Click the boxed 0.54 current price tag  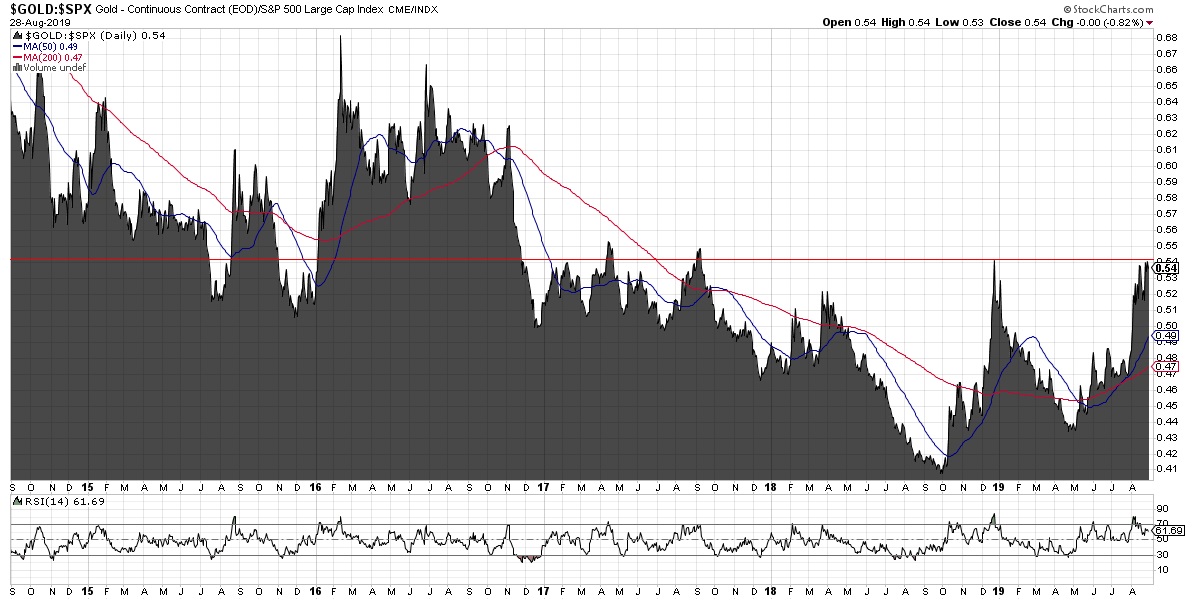[x=1165, y=266]
